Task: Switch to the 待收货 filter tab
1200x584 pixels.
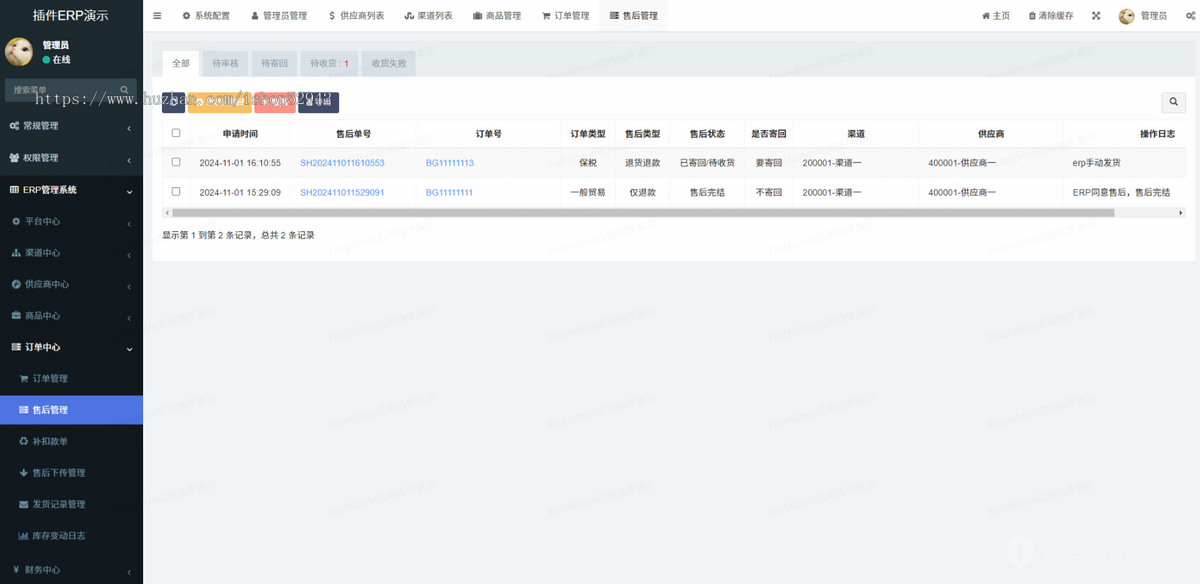Action: (329, 63)
